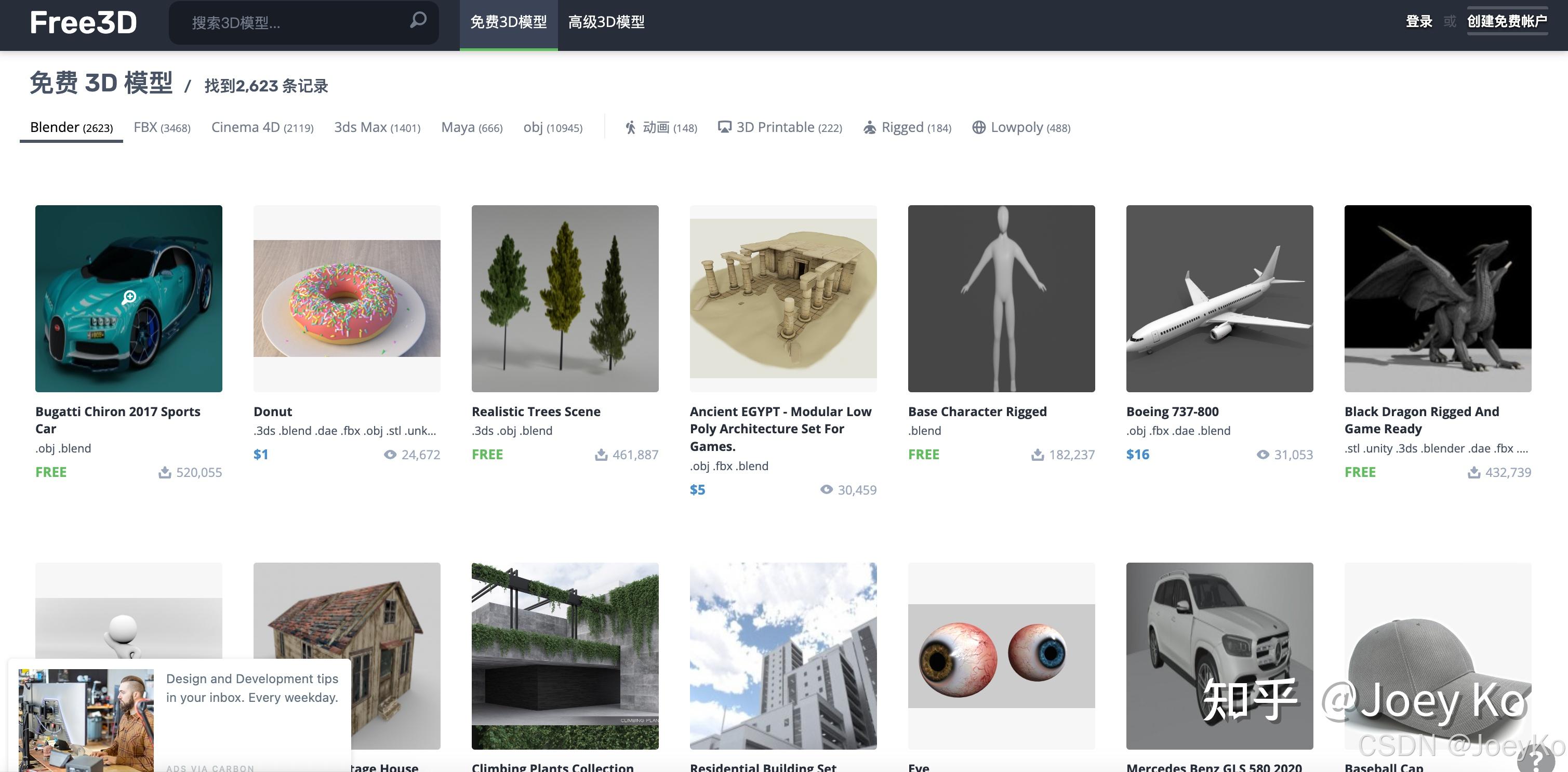
Task: Switch to the 高级3D模型 tab
Action: [606, 22]
